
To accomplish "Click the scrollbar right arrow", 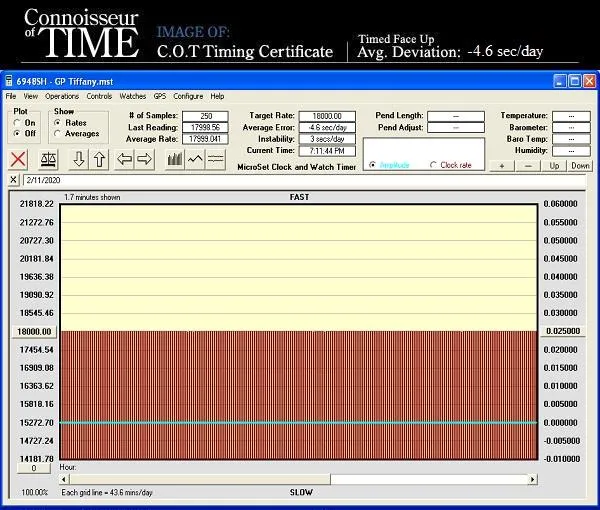I will (x=532, y=479).
